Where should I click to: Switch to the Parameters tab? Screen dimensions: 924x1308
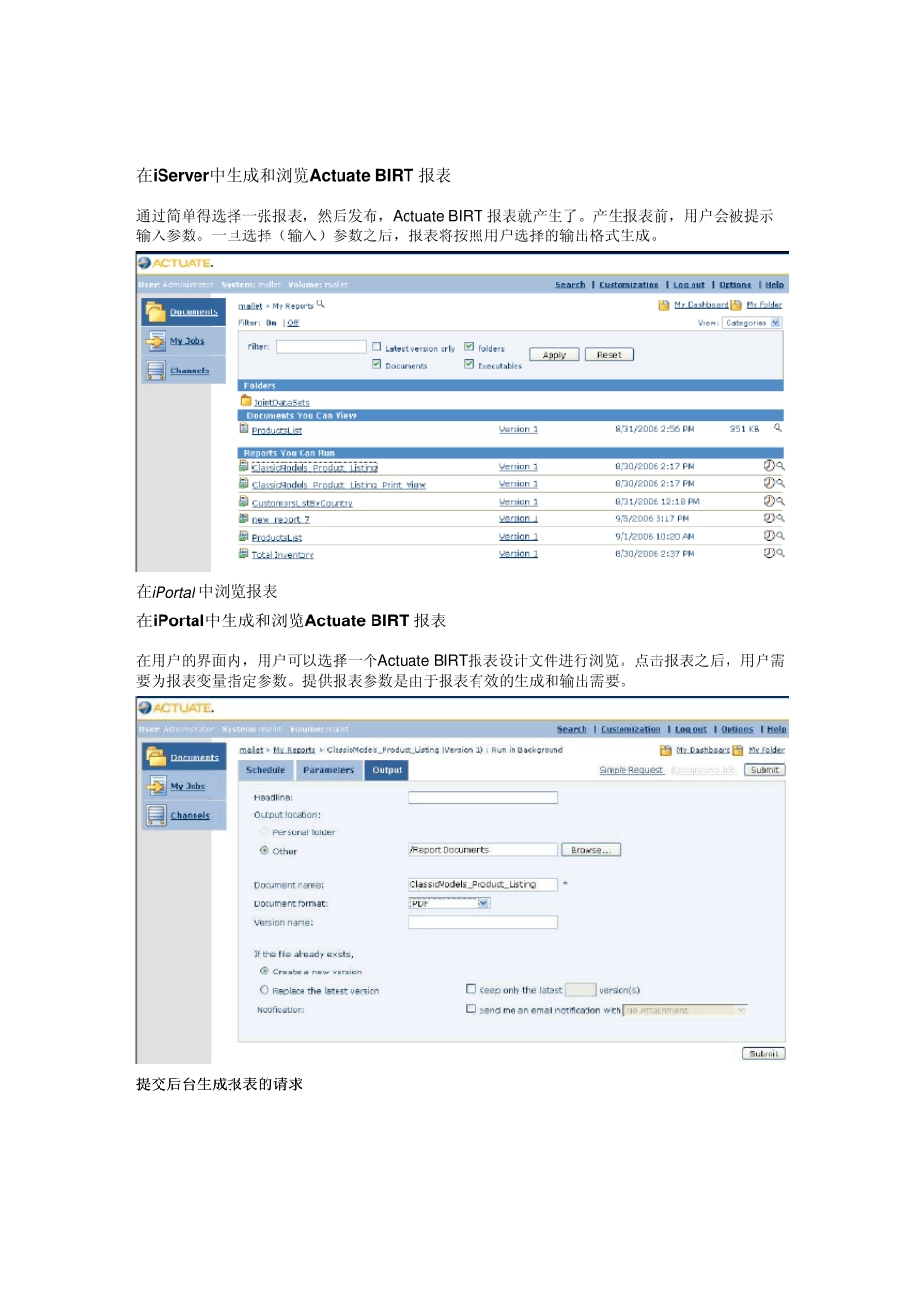pyautogui.click(x=329, y=770)
